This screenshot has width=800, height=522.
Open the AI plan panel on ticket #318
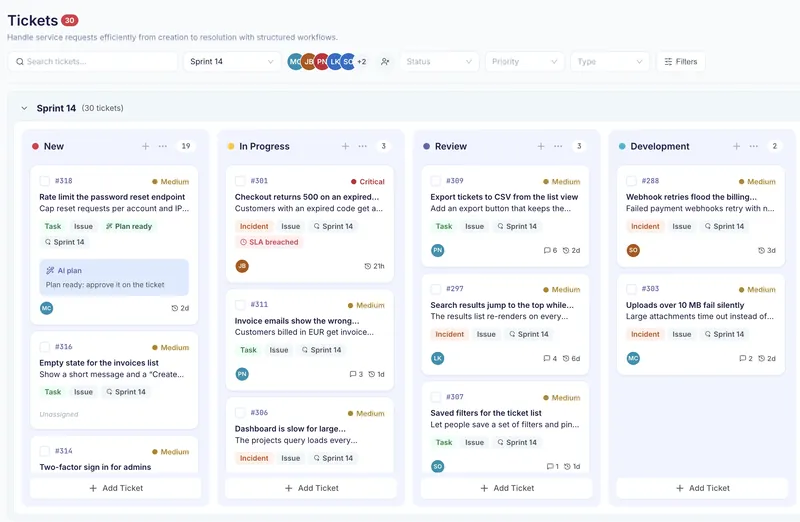tap(114, 278)
